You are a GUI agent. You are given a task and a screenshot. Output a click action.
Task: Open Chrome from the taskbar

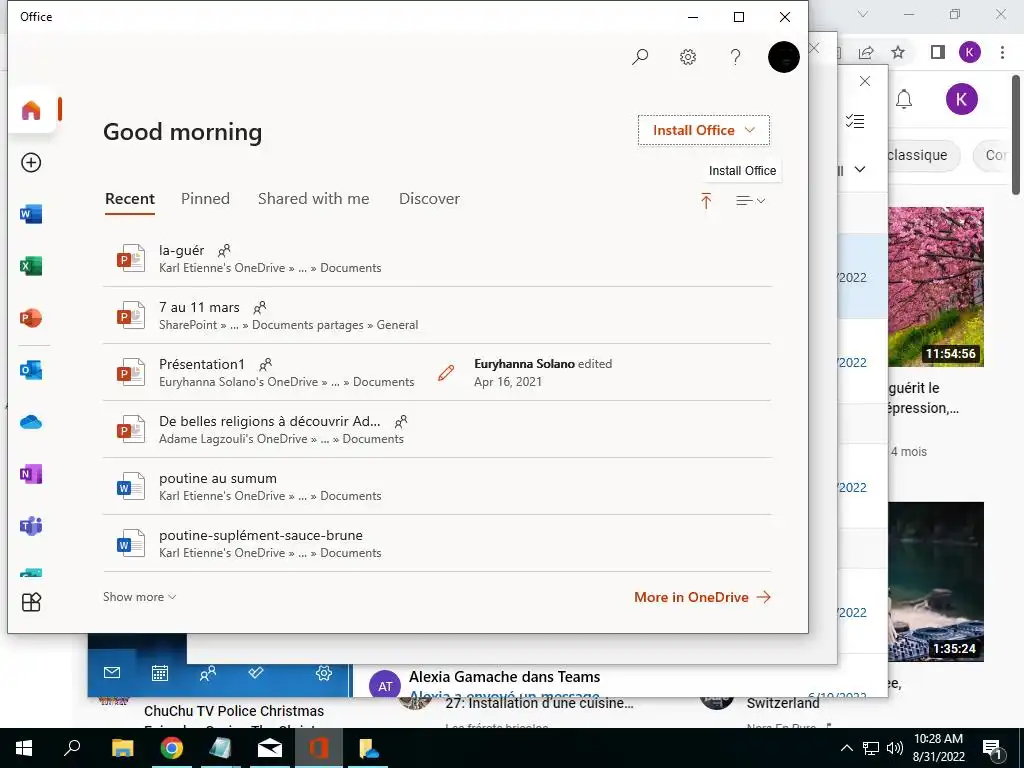172,748
